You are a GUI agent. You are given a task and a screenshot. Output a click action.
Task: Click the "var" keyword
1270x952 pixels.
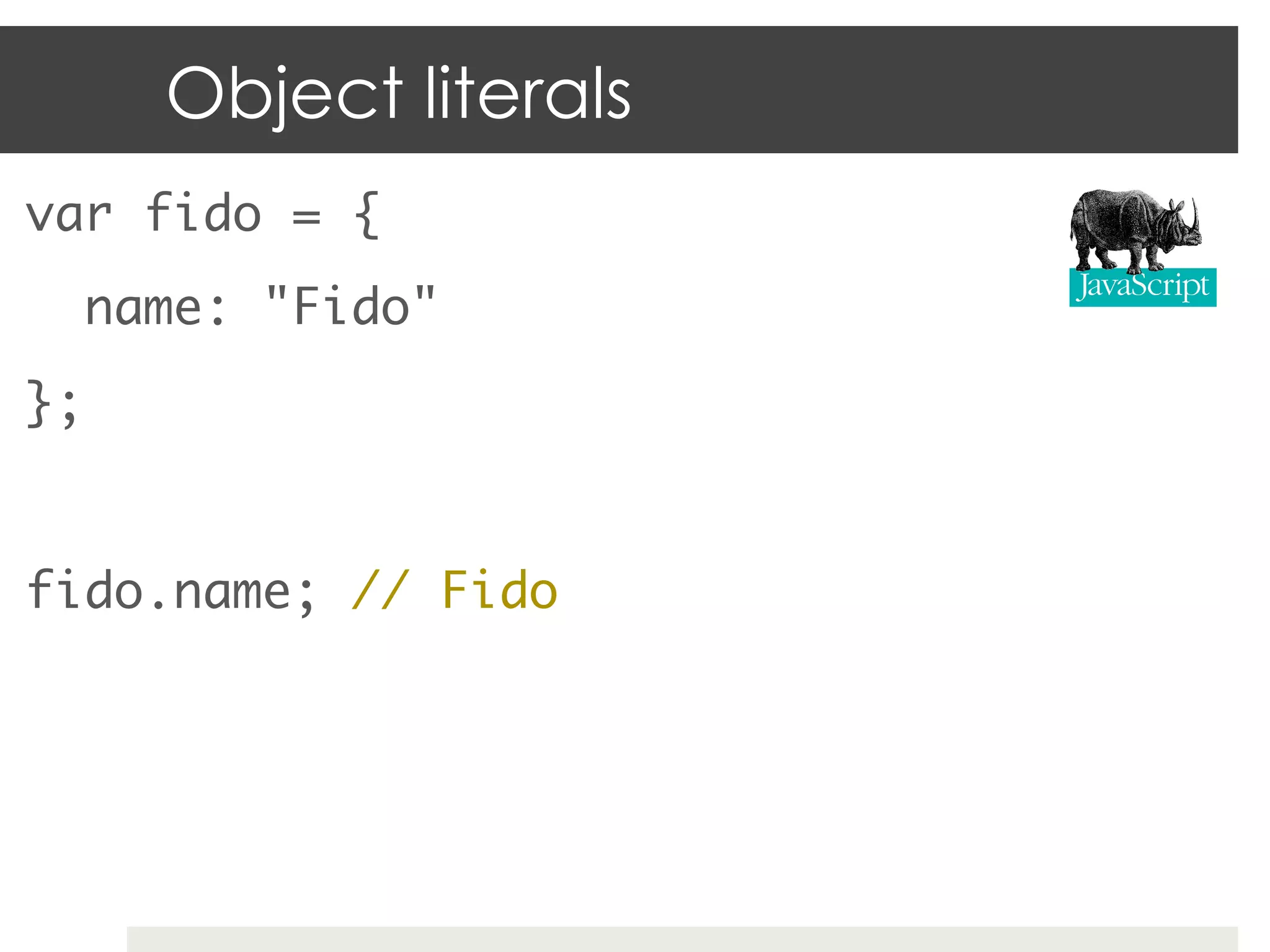[69, 214]
